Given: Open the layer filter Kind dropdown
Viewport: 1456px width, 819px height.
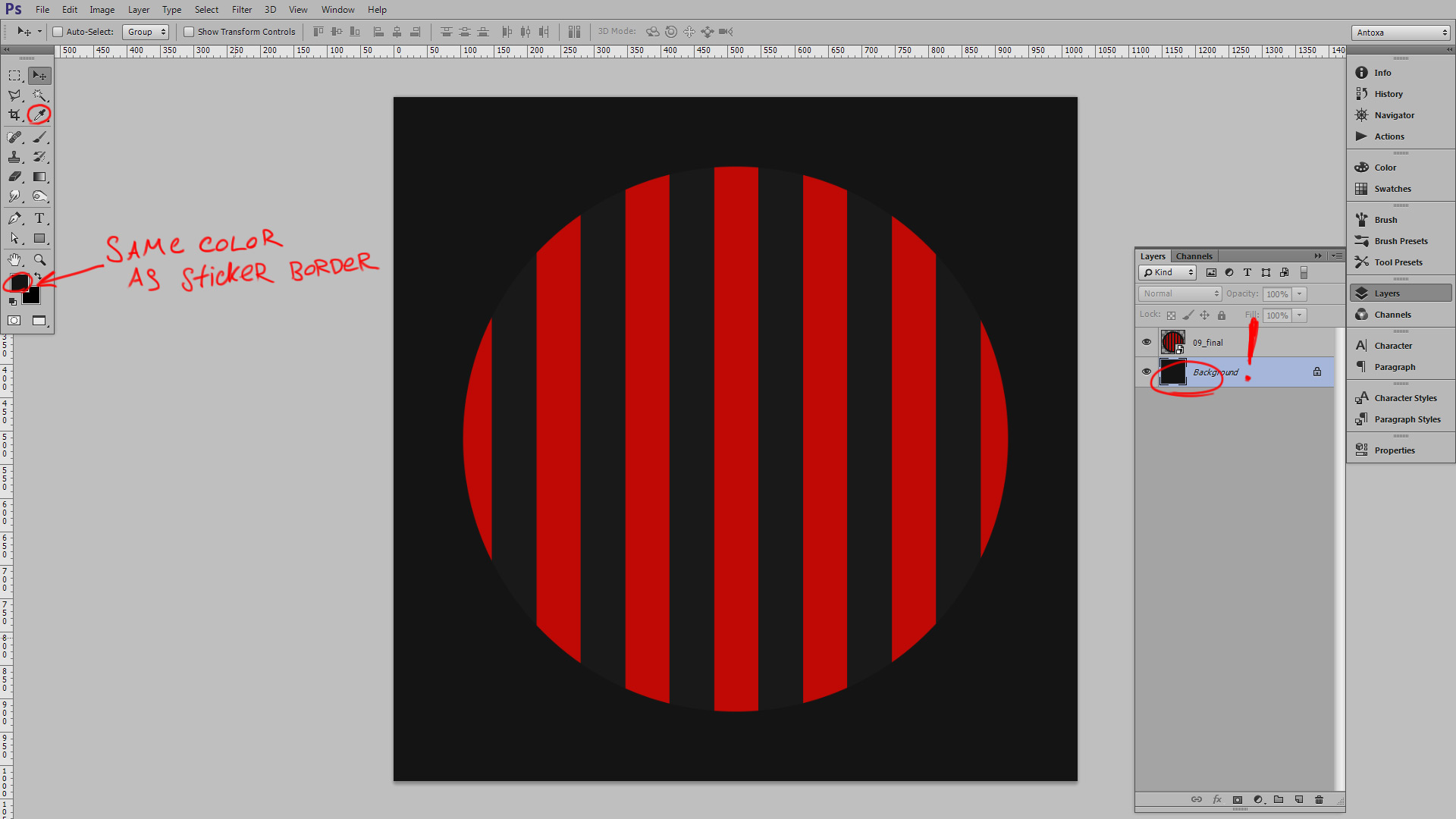Looking at the screenshot, I should 1168,273.
